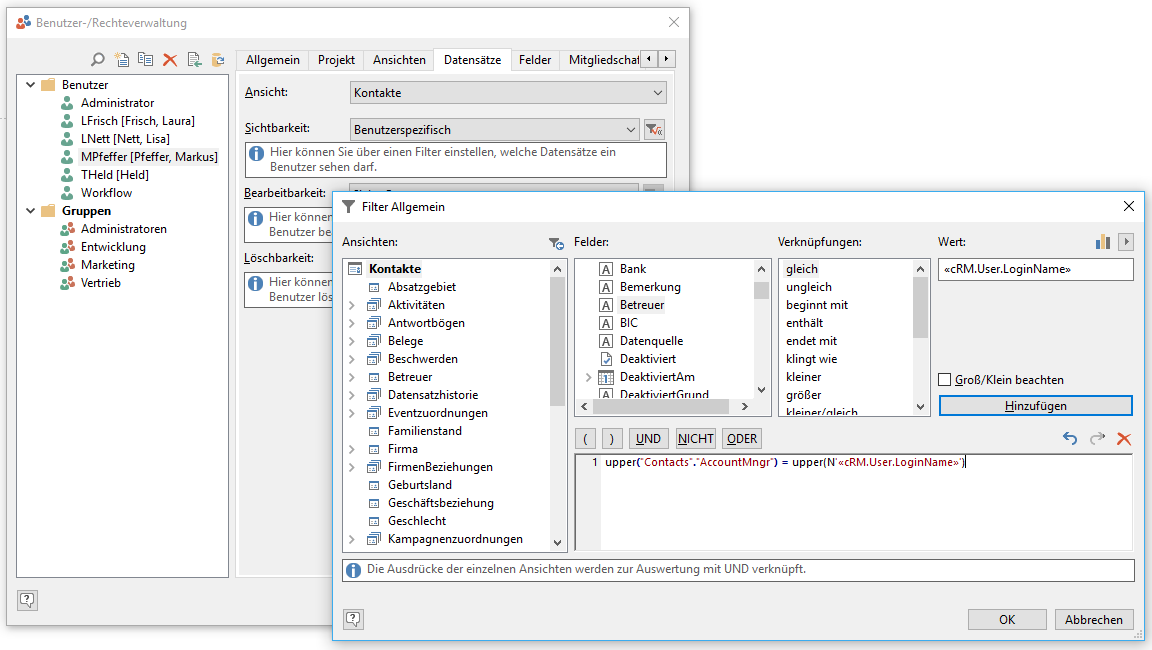Insert the ODER operator button
The width and height of the screenshot is (1152, 650).
tap(742, 439)
